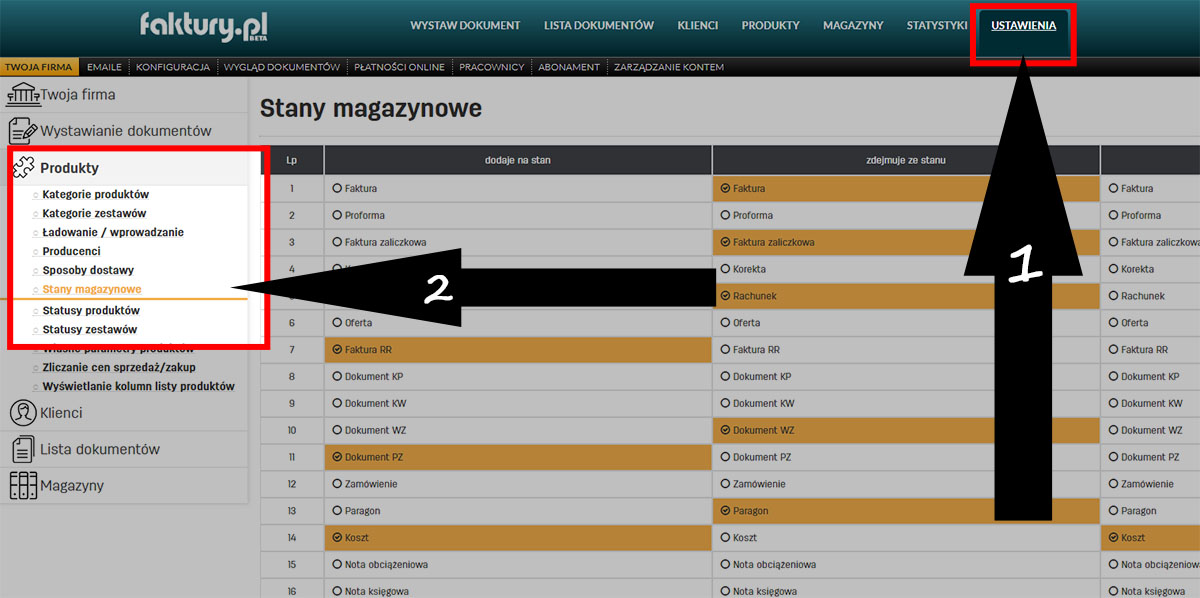Click the Sposoby dostawy link
Screen dimensions: 1200x598
87,270
